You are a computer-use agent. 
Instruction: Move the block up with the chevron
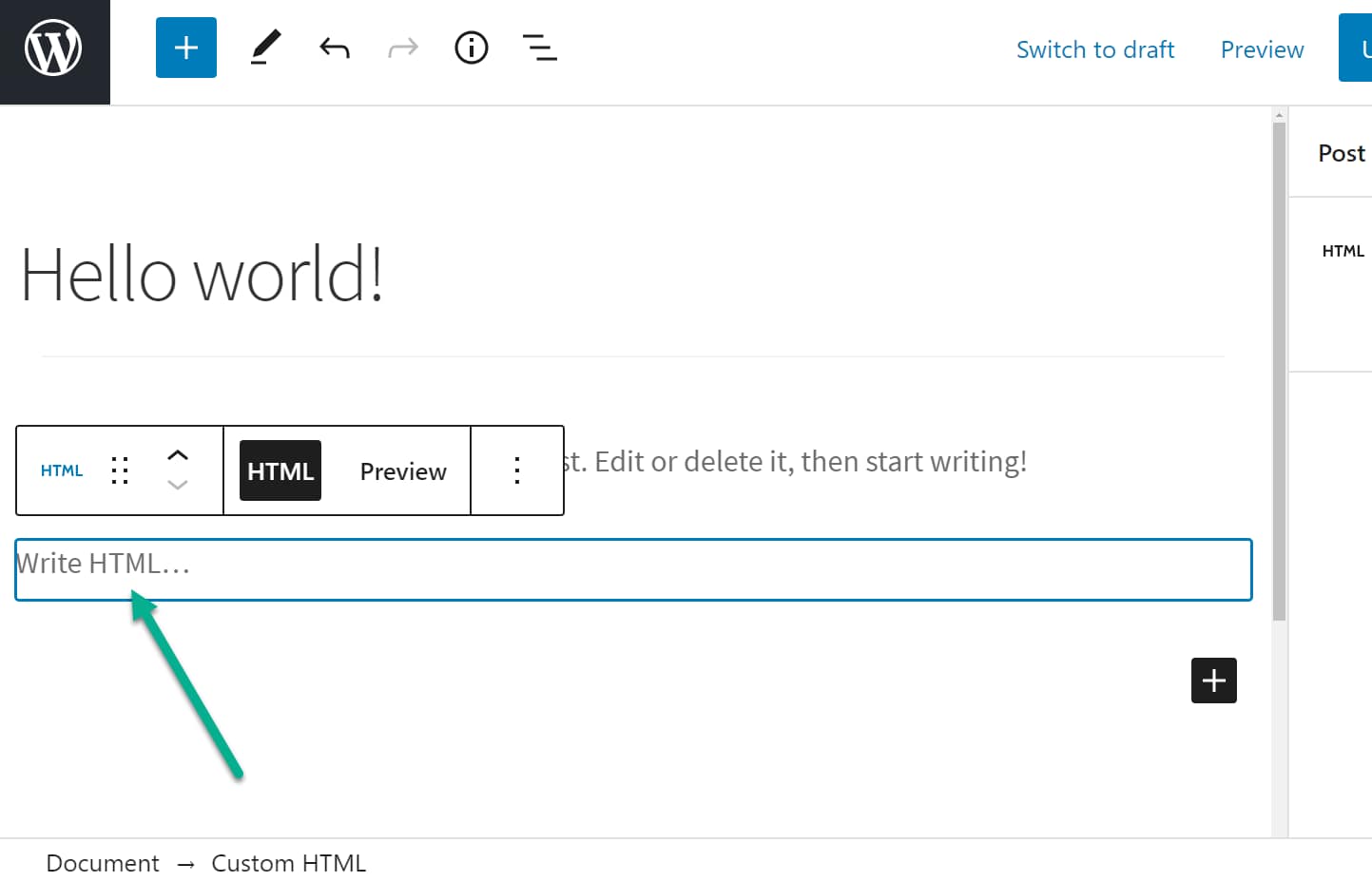tap(177, 454)
